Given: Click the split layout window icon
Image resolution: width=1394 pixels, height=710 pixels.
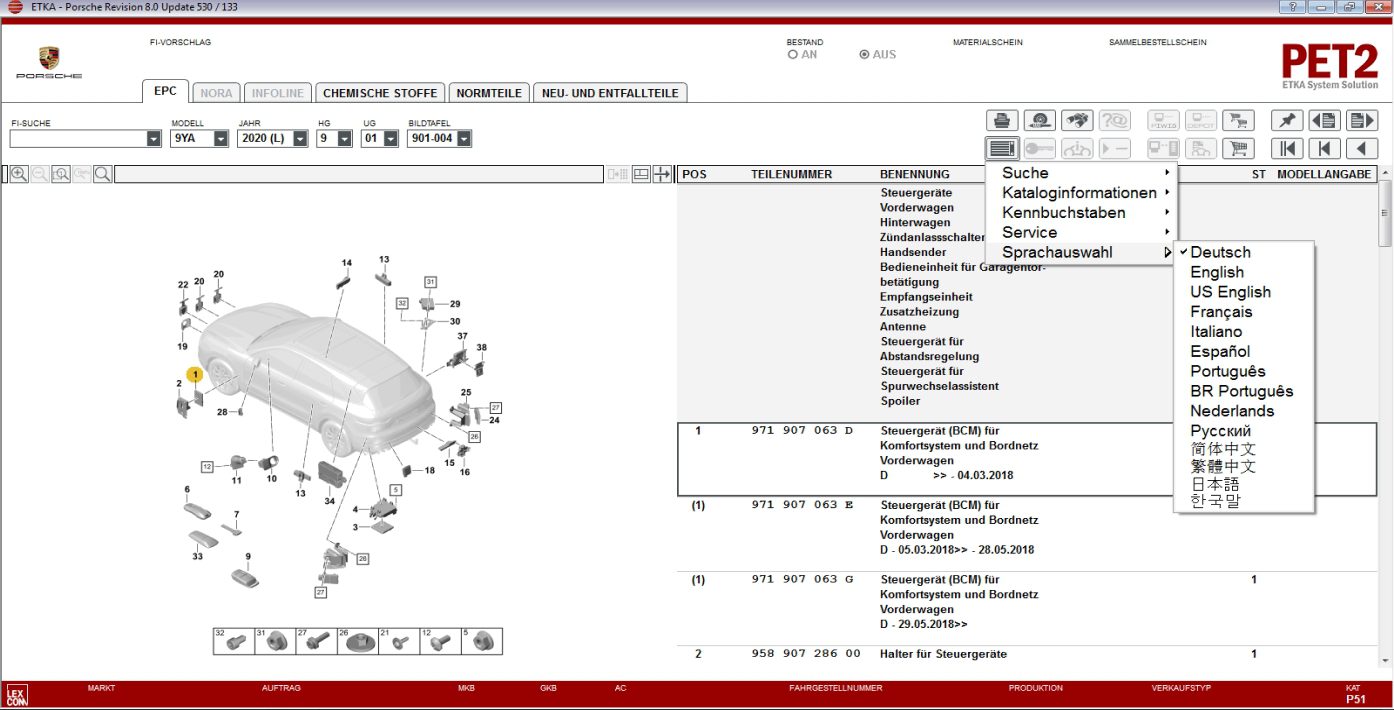Looking at the screenshot, I should 641,174.
